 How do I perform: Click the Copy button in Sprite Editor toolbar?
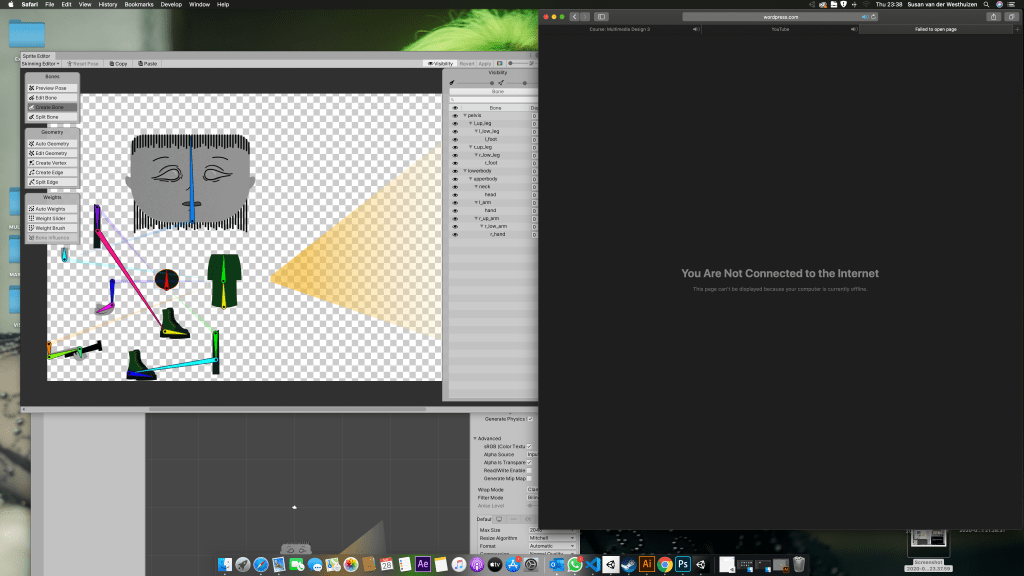coord(118,63)
